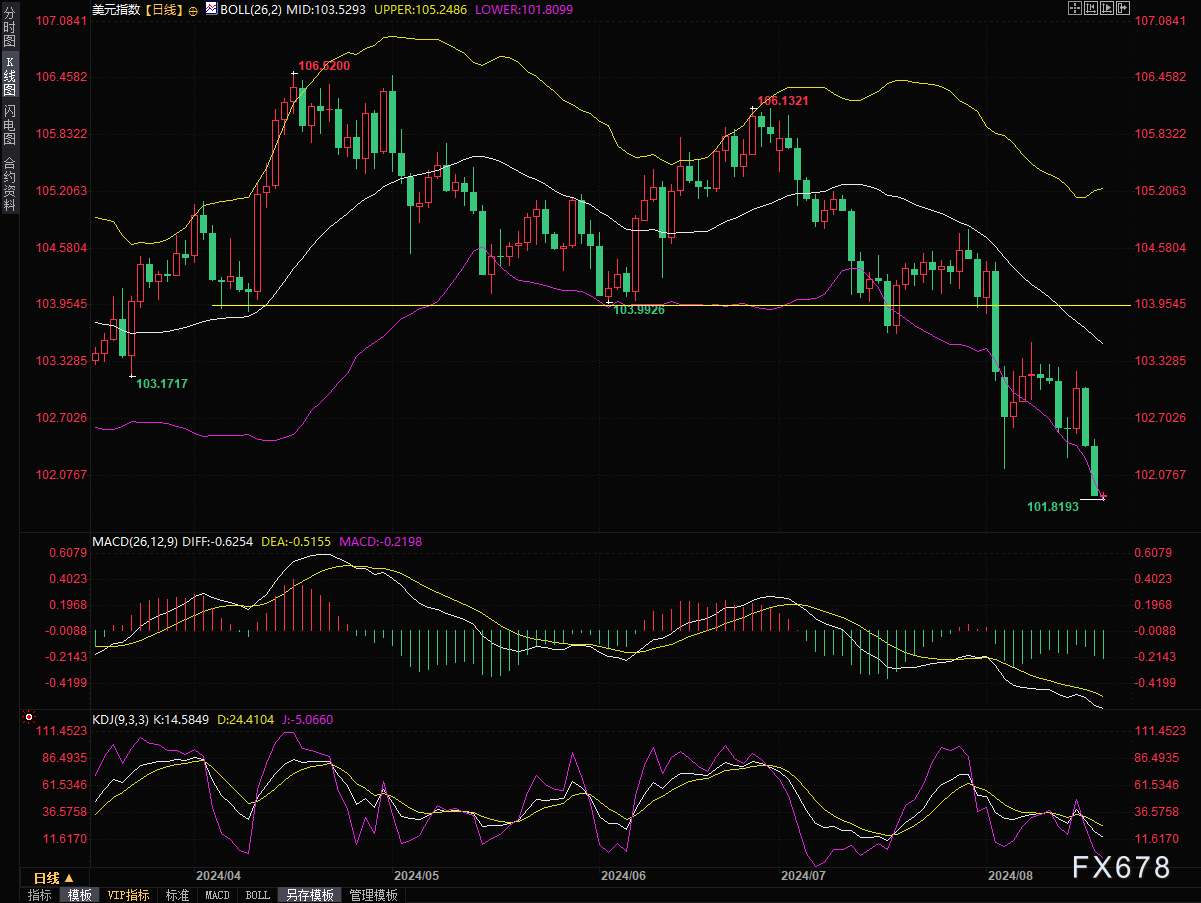Viewport: 1201px width, 903px height.
Task: Click left-axis MACD value 0.6079
Action: [70, 553]
